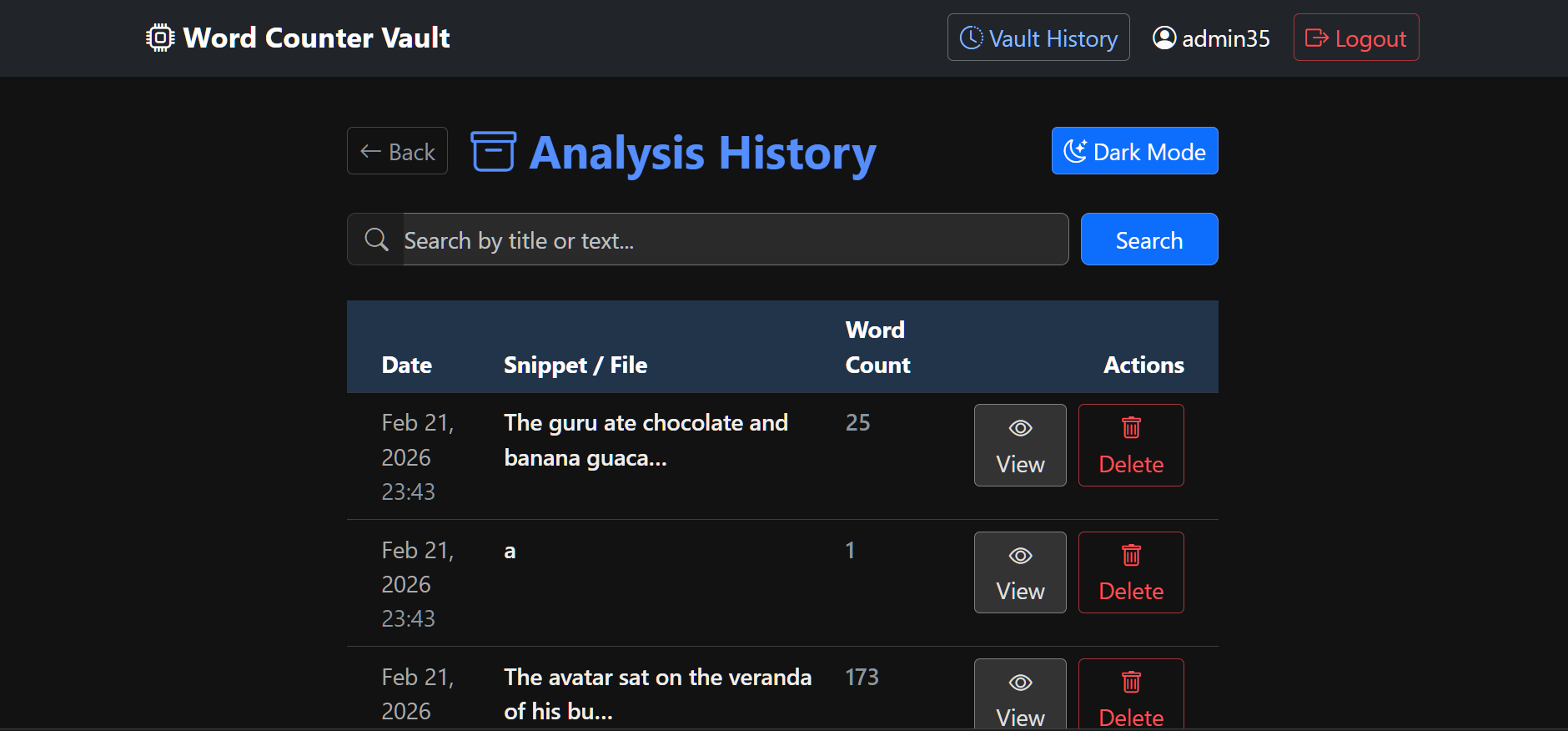1568x731 pixels.
Task: Go back using the Back button
Action: tap(397, 151)
